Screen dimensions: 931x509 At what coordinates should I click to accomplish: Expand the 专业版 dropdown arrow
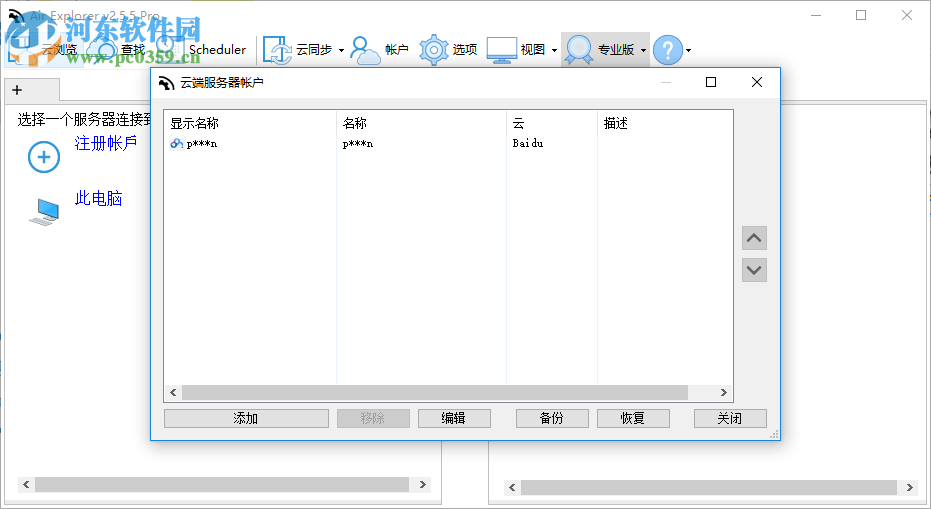pos(643,50)
